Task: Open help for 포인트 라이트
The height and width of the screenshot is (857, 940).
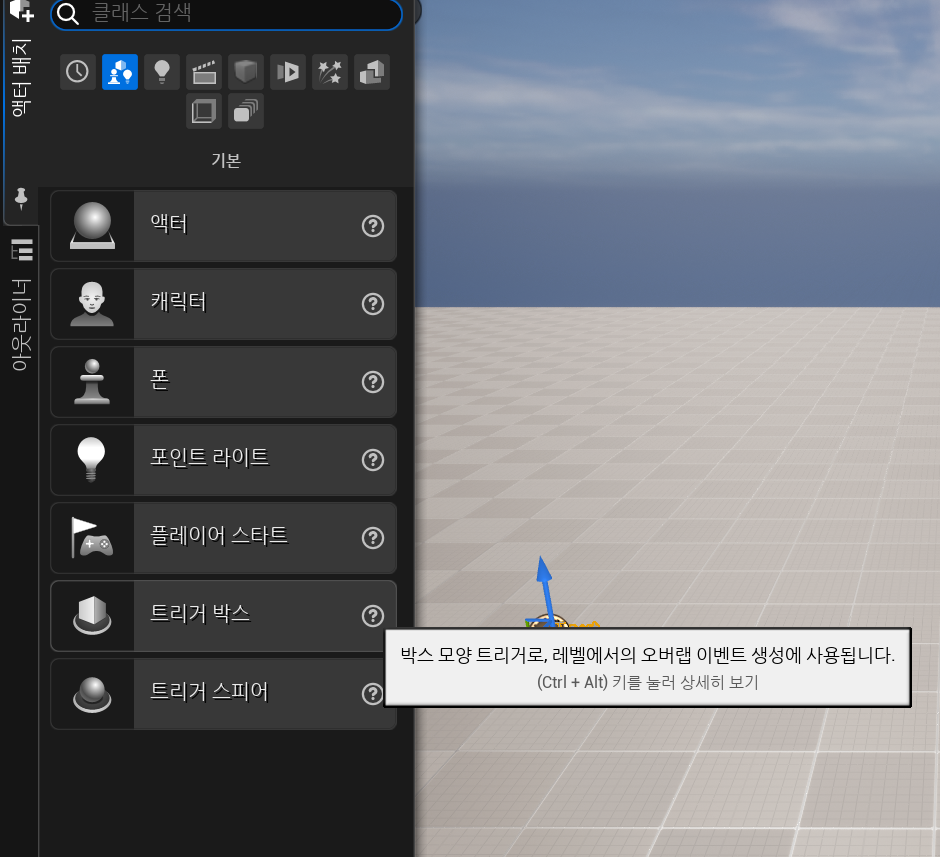Action: click(x=373, y=460)
